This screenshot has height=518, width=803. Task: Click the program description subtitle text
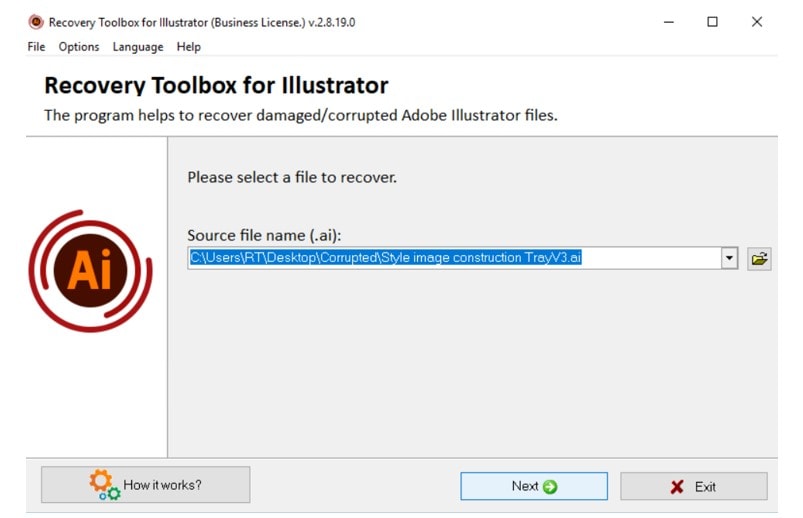coord(301,115)
